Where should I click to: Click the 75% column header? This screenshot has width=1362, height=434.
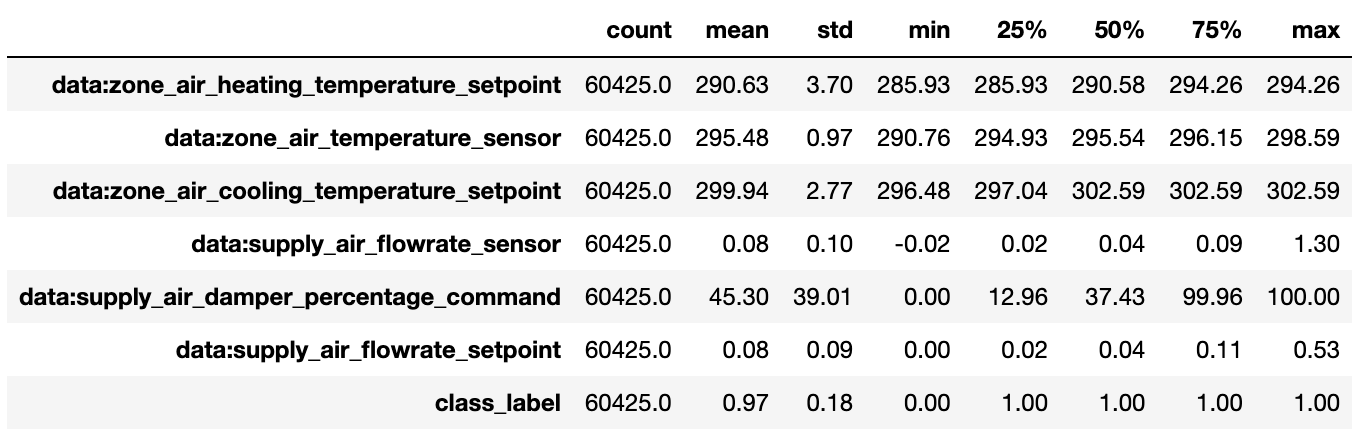click(x=1216, y=31)
